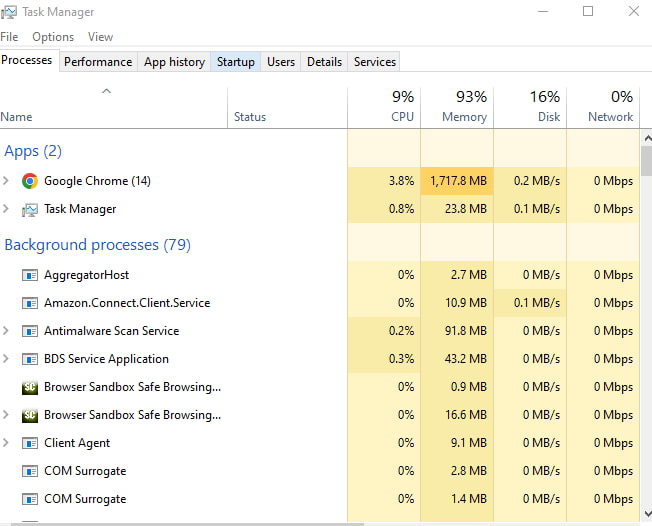Click the COM Surrogate icon using 2.8 MB
The height and width of the screenshot is (526, 652).
click(x=30, y=471)
